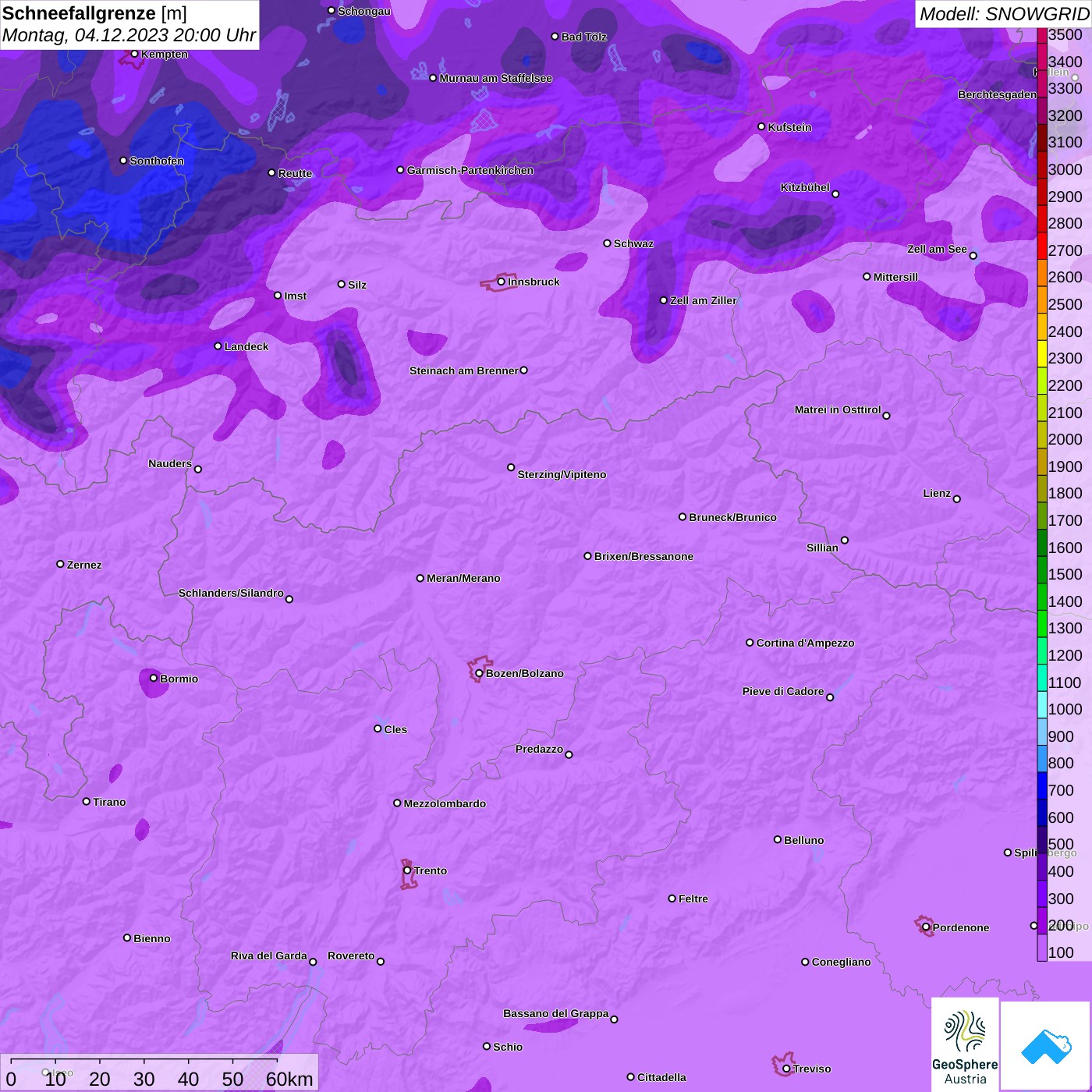Click the Bormio city marker
Viewport: 1092px width, 1092px height.
[x=154, y=678]
